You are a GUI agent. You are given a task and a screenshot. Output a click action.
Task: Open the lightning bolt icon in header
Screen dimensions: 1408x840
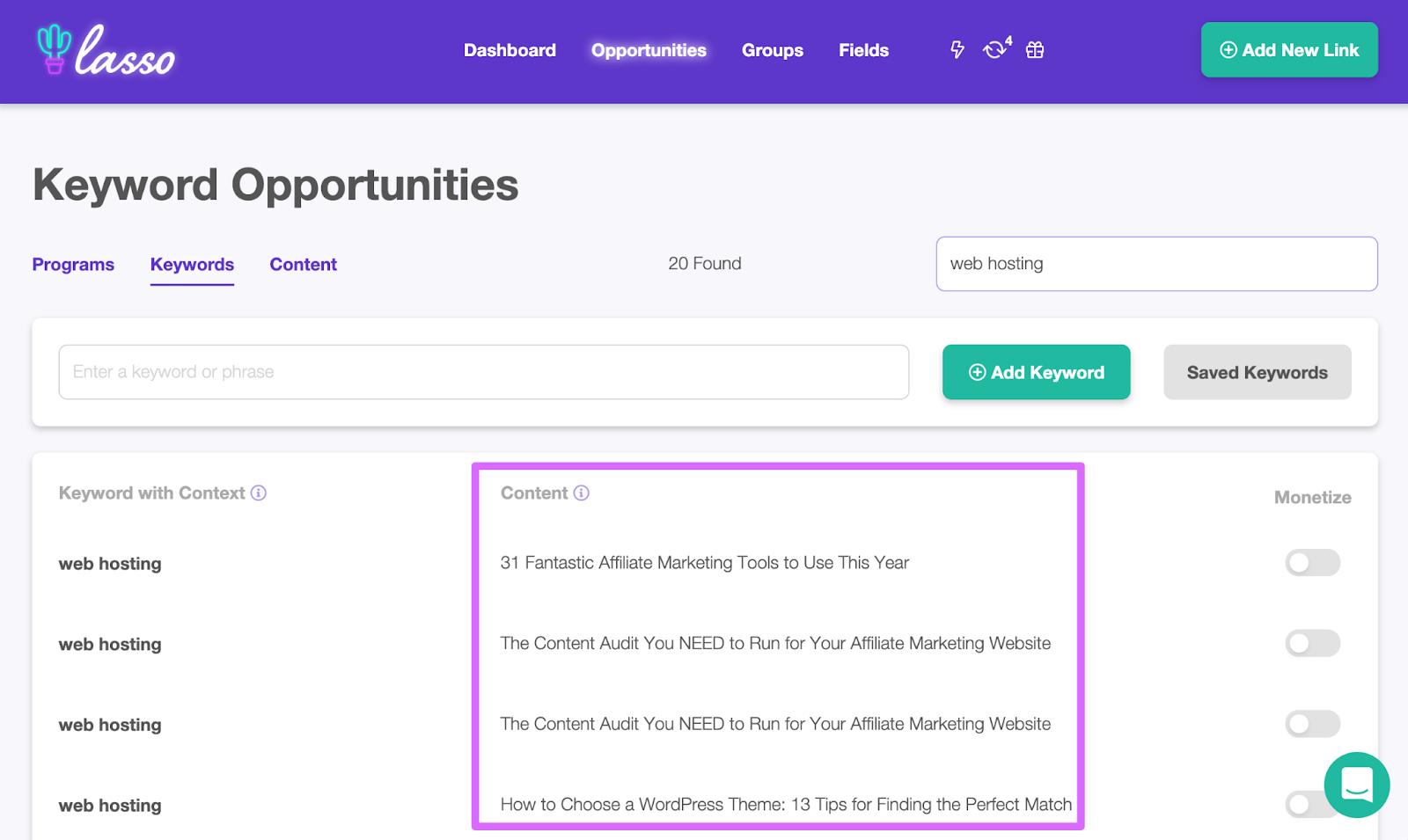(x=957, y=50)
